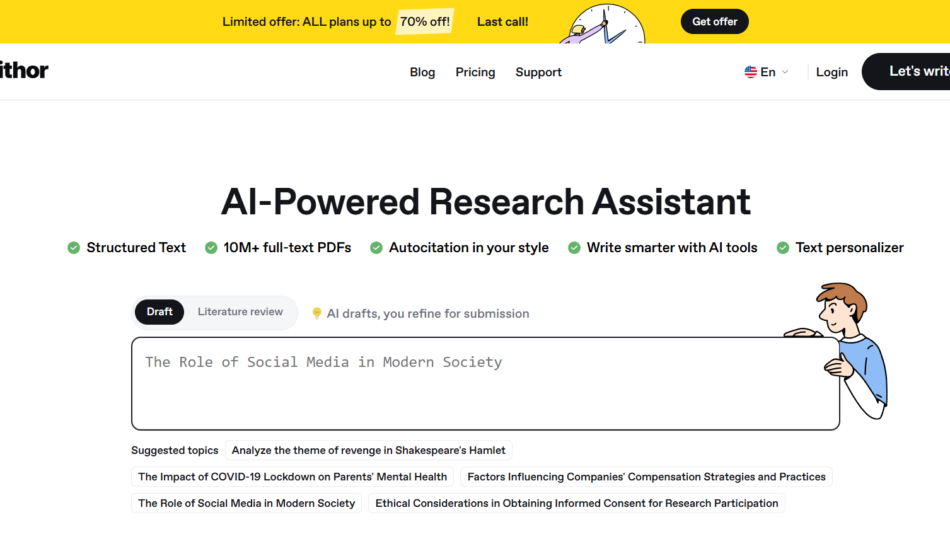Choose the Shakespeare's Hamlet revenge suggested topic
Viewport: 950px width, 534px height.
point(369,450)
